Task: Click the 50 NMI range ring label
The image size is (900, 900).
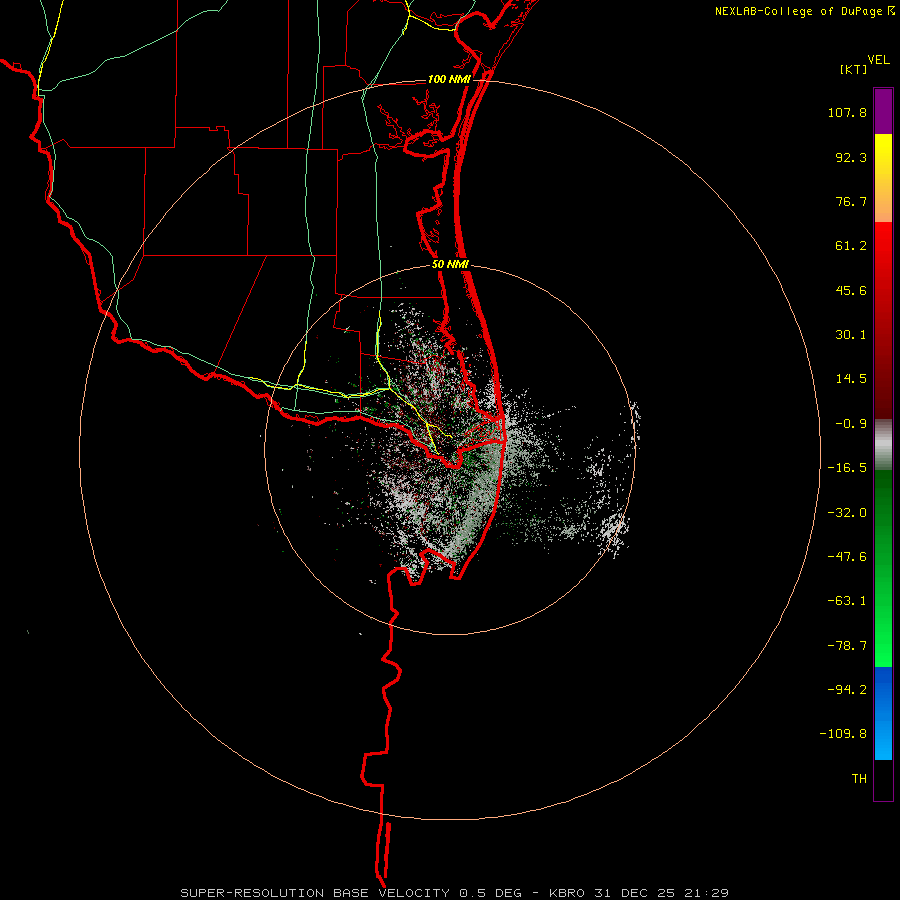Action: pyautogui.click(x=451, y=265)
